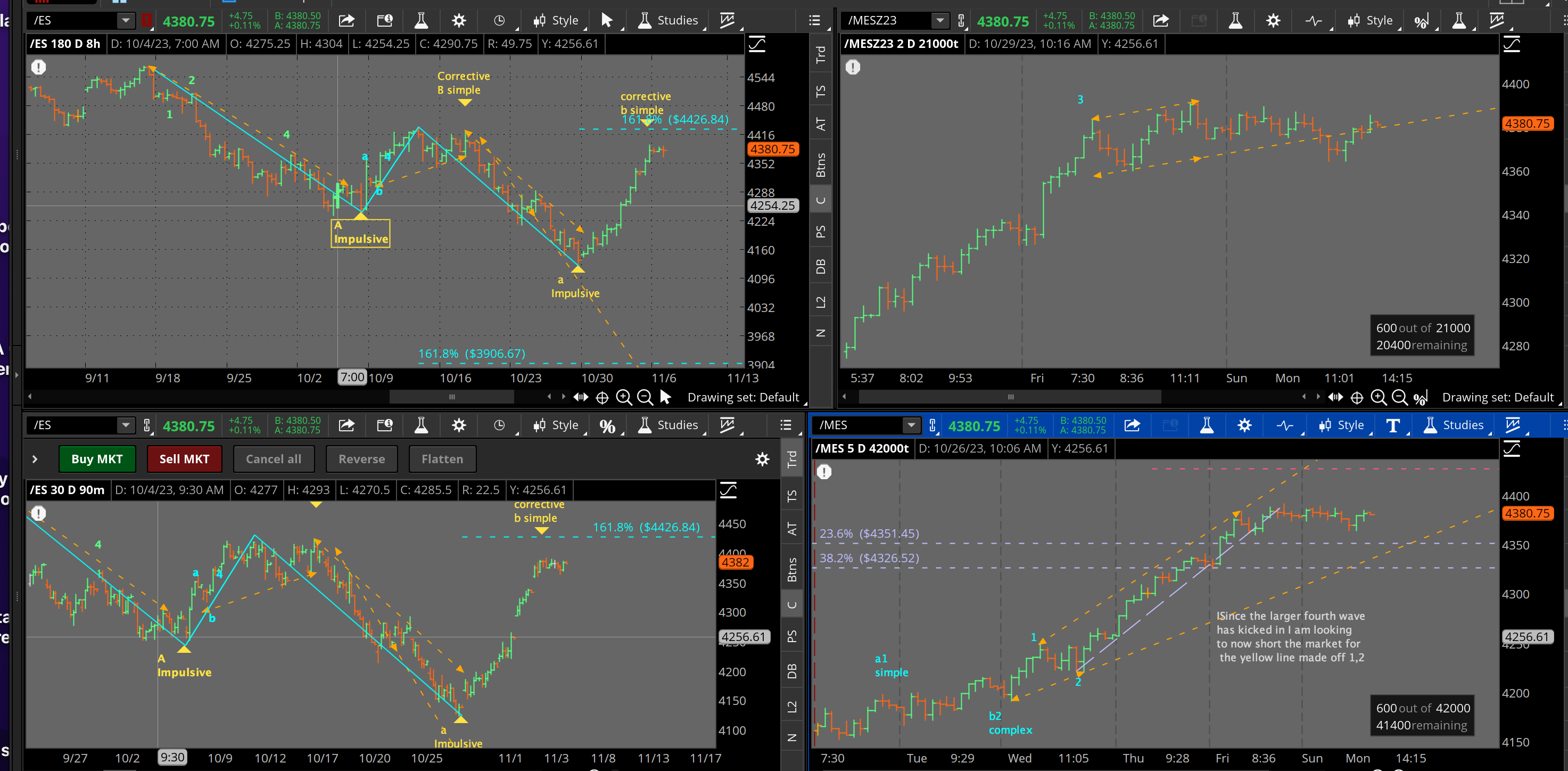Viewport: 1568px width, 771px height.
Task: Click price scale icon right of /MESZ23 header
Action: [x=1512, y=44]
